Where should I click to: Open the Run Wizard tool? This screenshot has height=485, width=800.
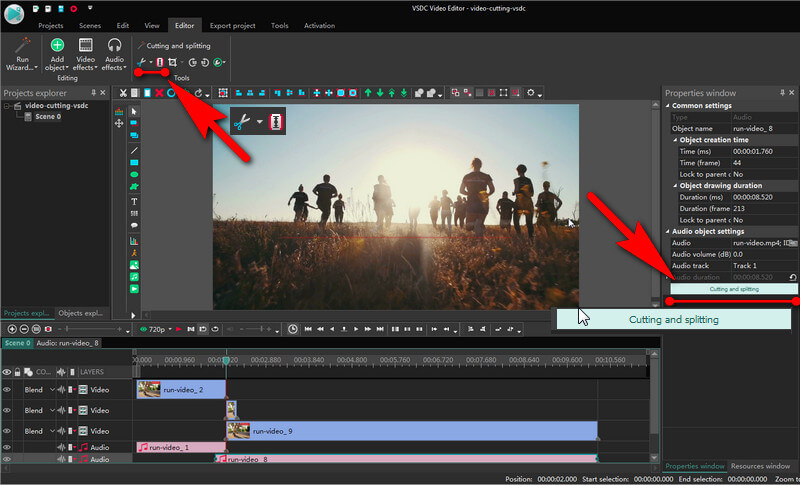click(x=22, y=54)
